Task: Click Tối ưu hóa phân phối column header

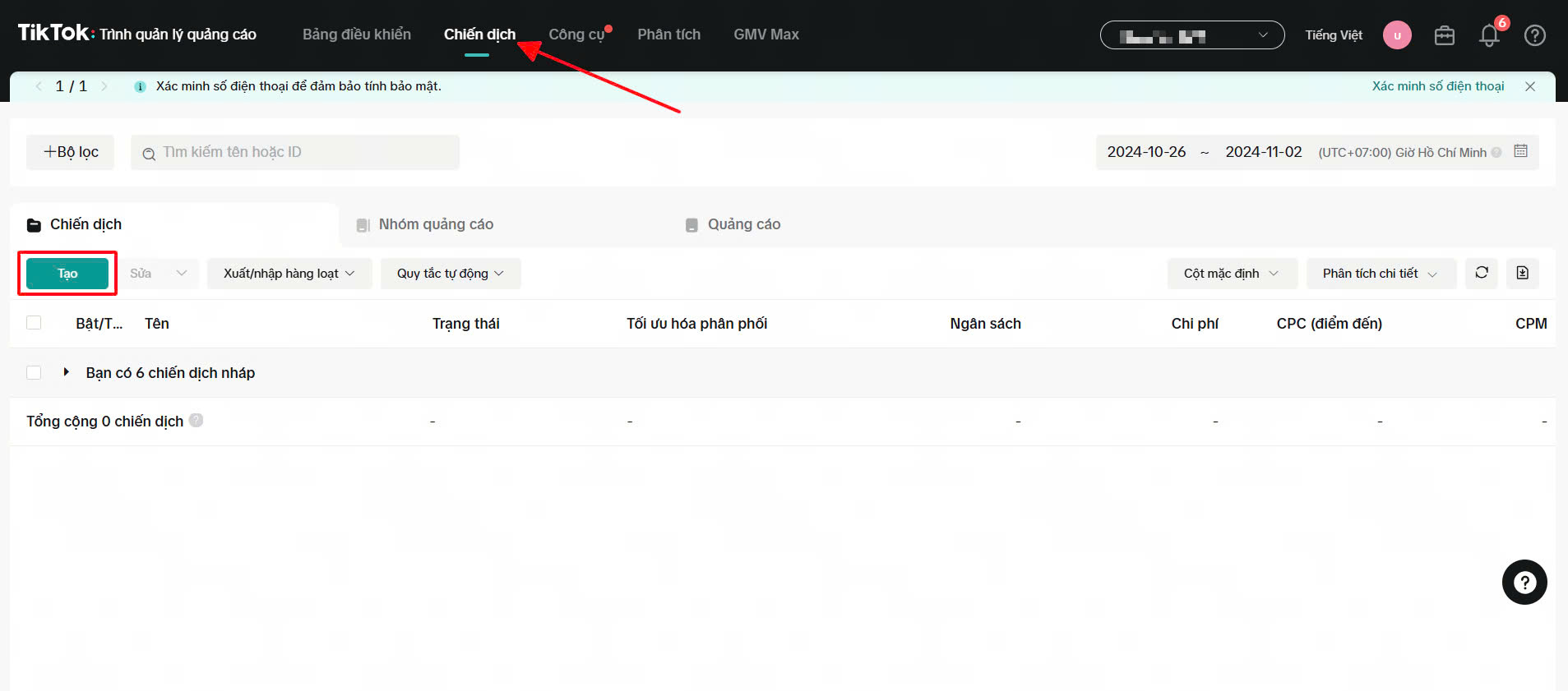Action: [x=697, y=324]
